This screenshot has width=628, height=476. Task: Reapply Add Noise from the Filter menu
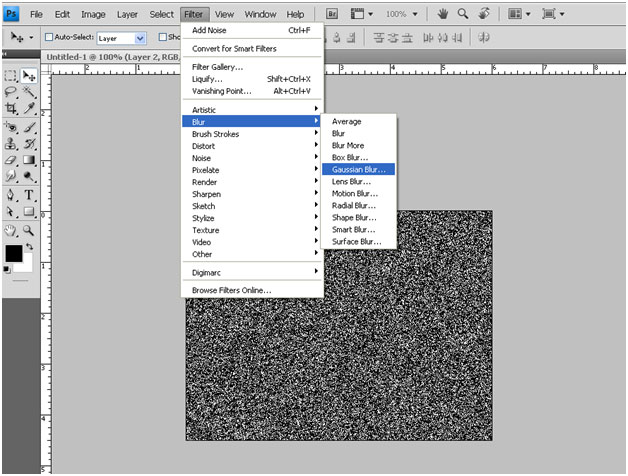click(x=252, y=30)
